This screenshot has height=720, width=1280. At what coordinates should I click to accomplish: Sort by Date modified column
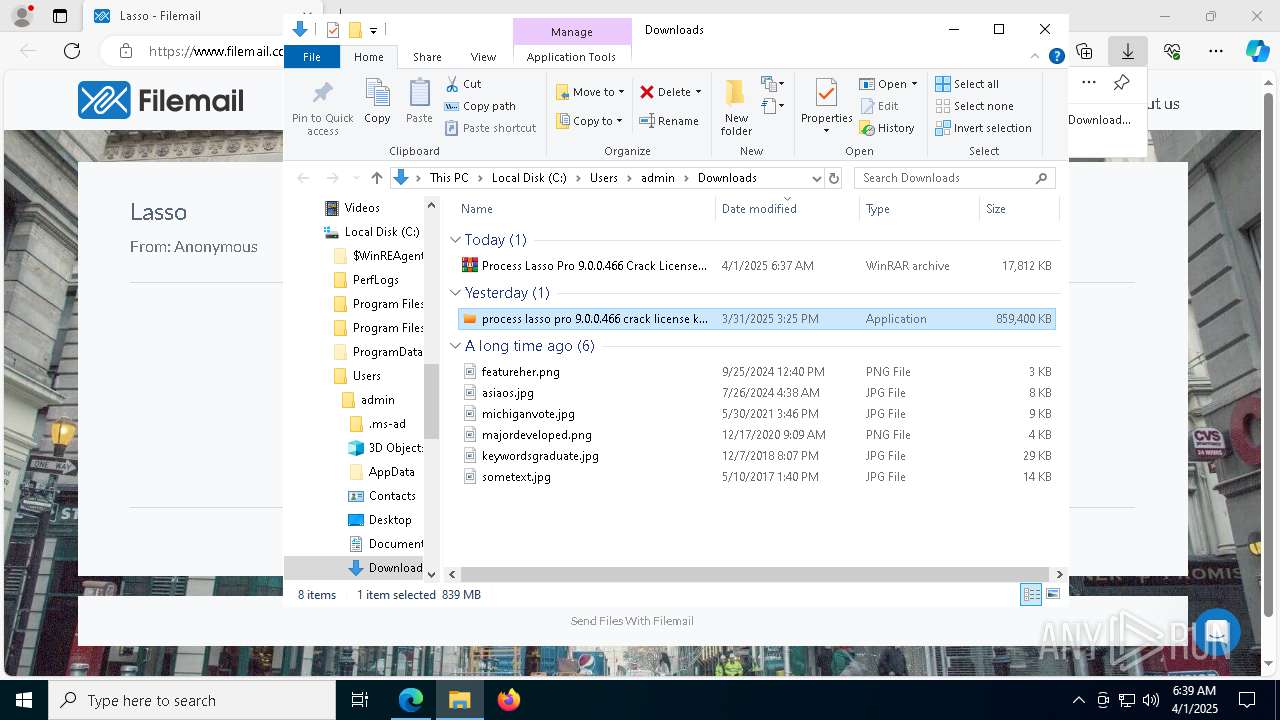759,209
